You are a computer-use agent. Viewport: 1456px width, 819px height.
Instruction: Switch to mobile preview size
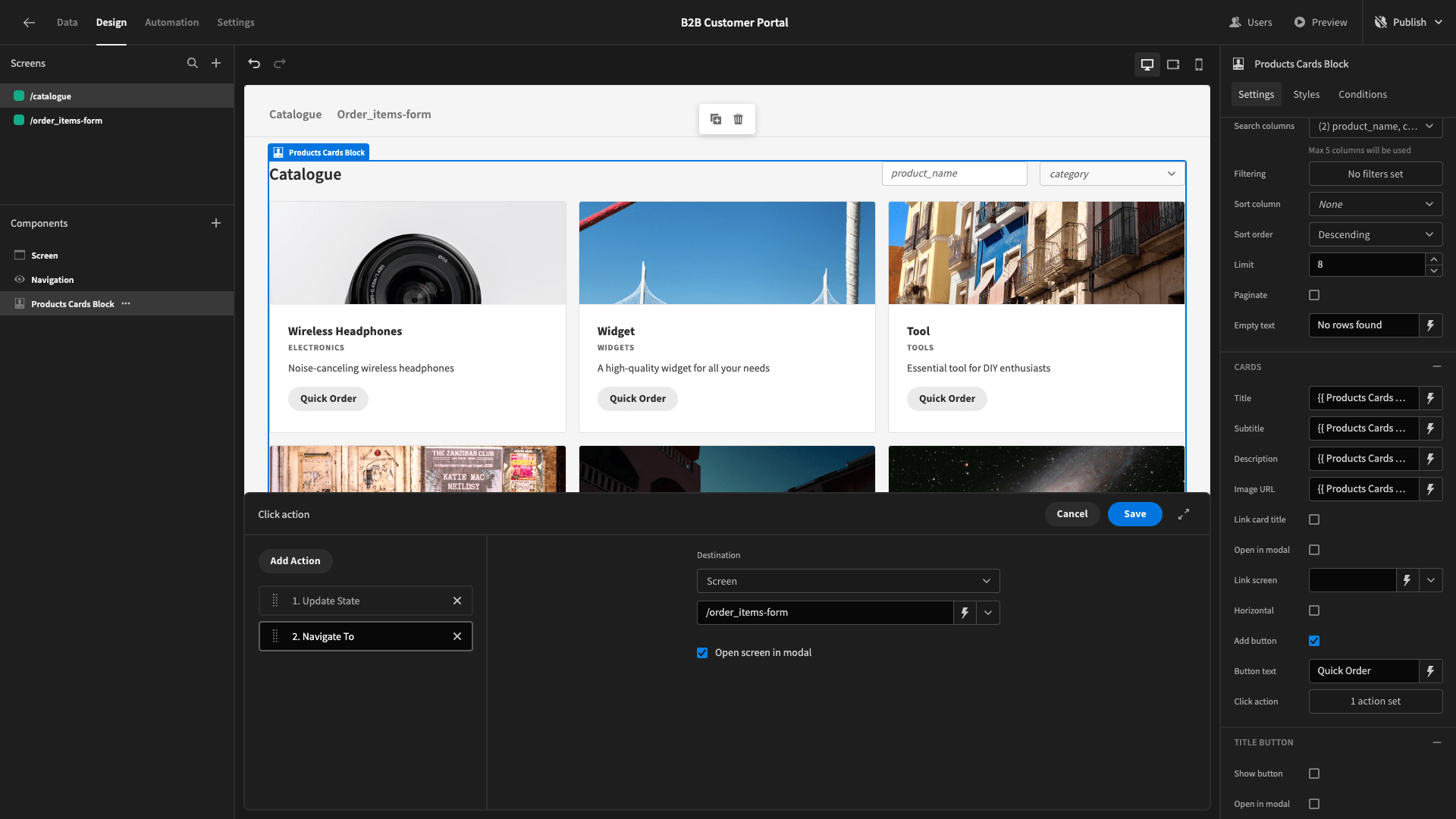[x=1199, y=64]
